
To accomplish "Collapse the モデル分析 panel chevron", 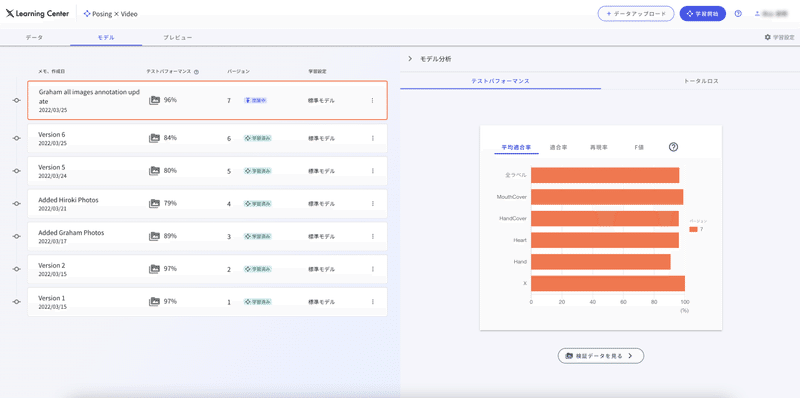I will (410, 59).
